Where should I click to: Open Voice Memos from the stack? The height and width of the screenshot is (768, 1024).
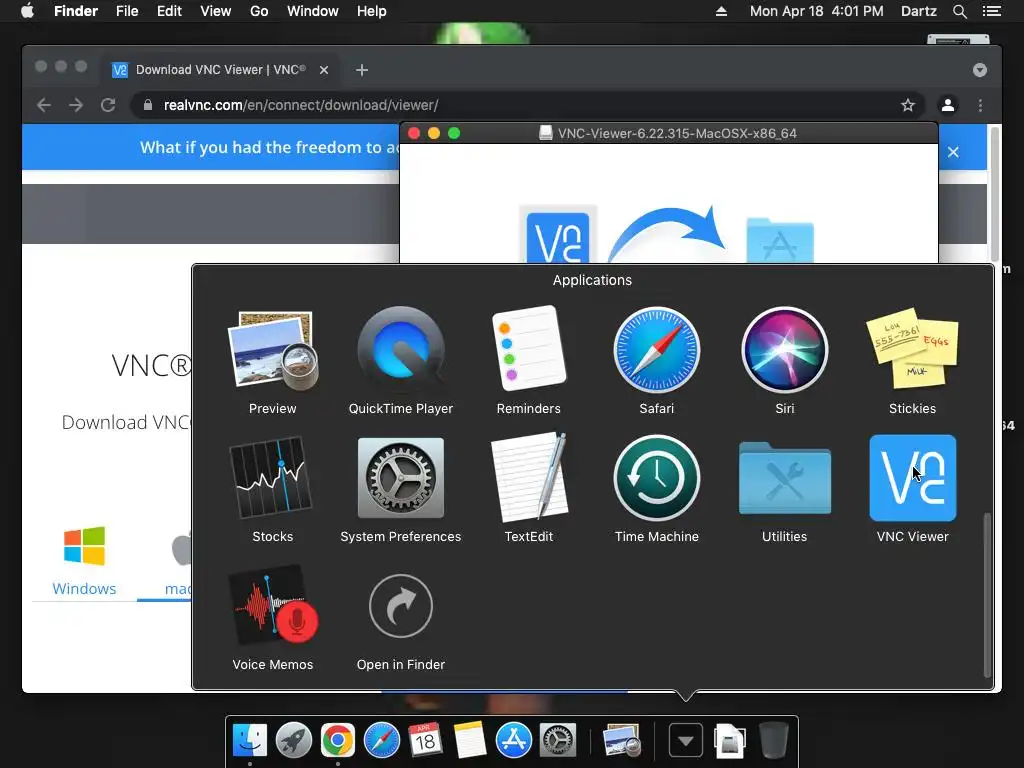[x=272, y=605]
